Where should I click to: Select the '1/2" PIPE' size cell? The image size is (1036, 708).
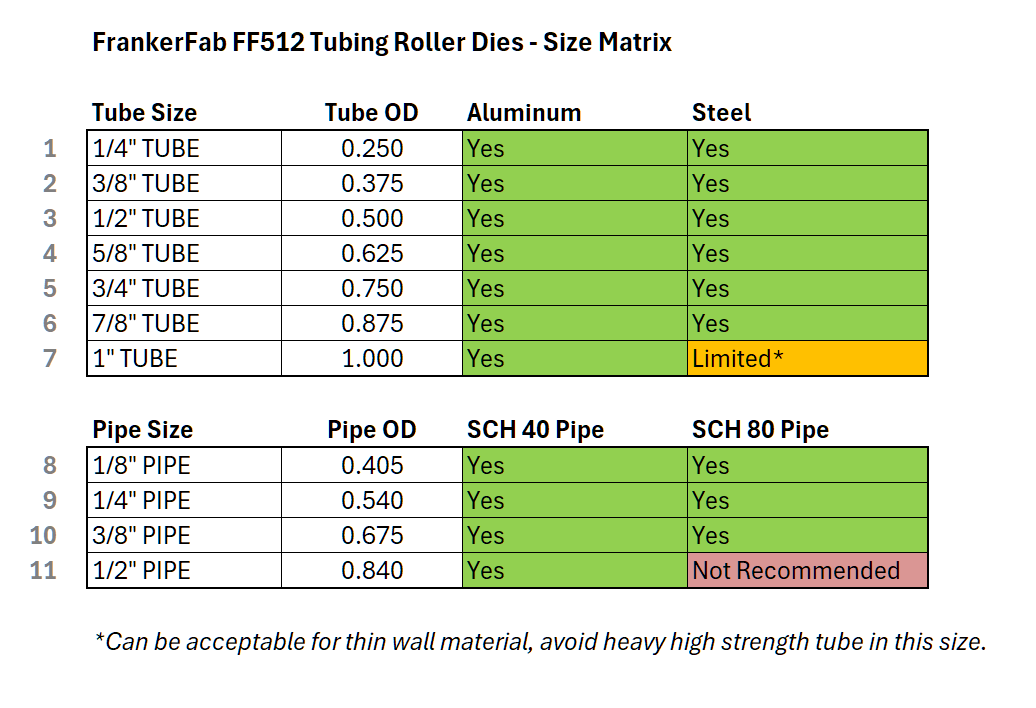pos(183,571)
